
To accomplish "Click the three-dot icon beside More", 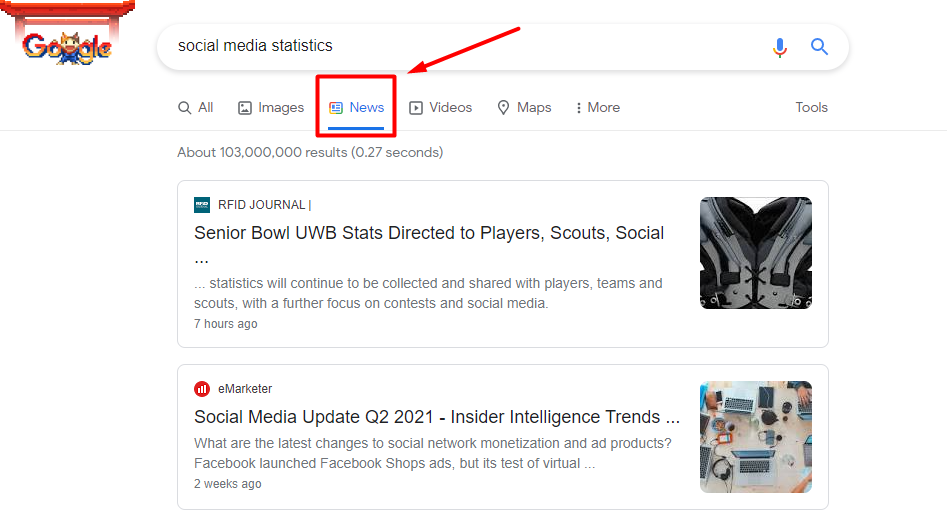I will pyautogui.click(x=579, y=108).
